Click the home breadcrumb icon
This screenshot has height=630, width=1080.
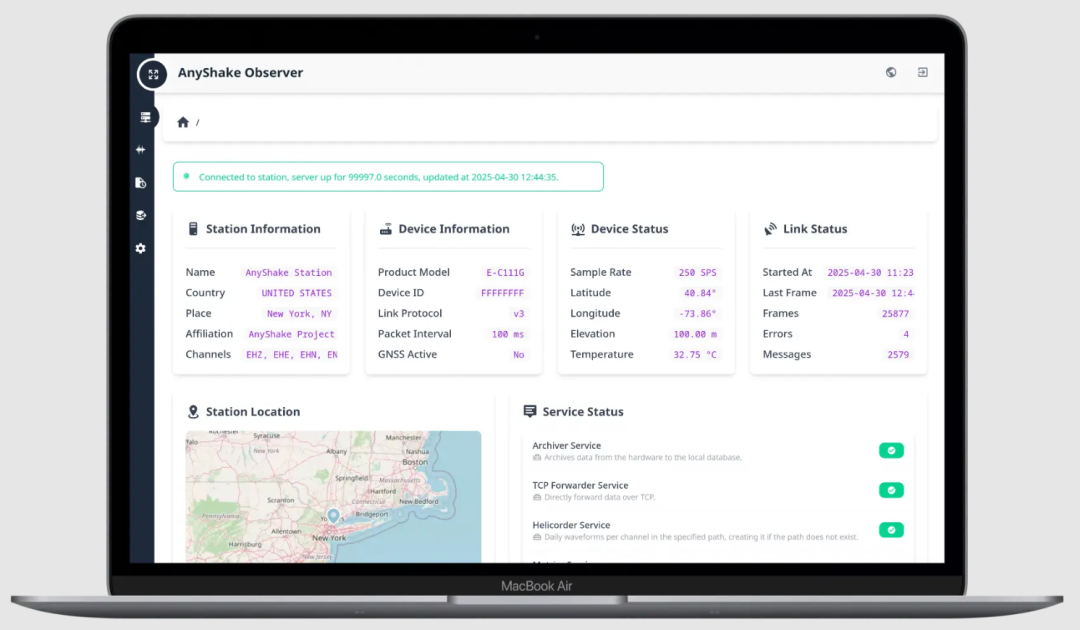(183, 122)
